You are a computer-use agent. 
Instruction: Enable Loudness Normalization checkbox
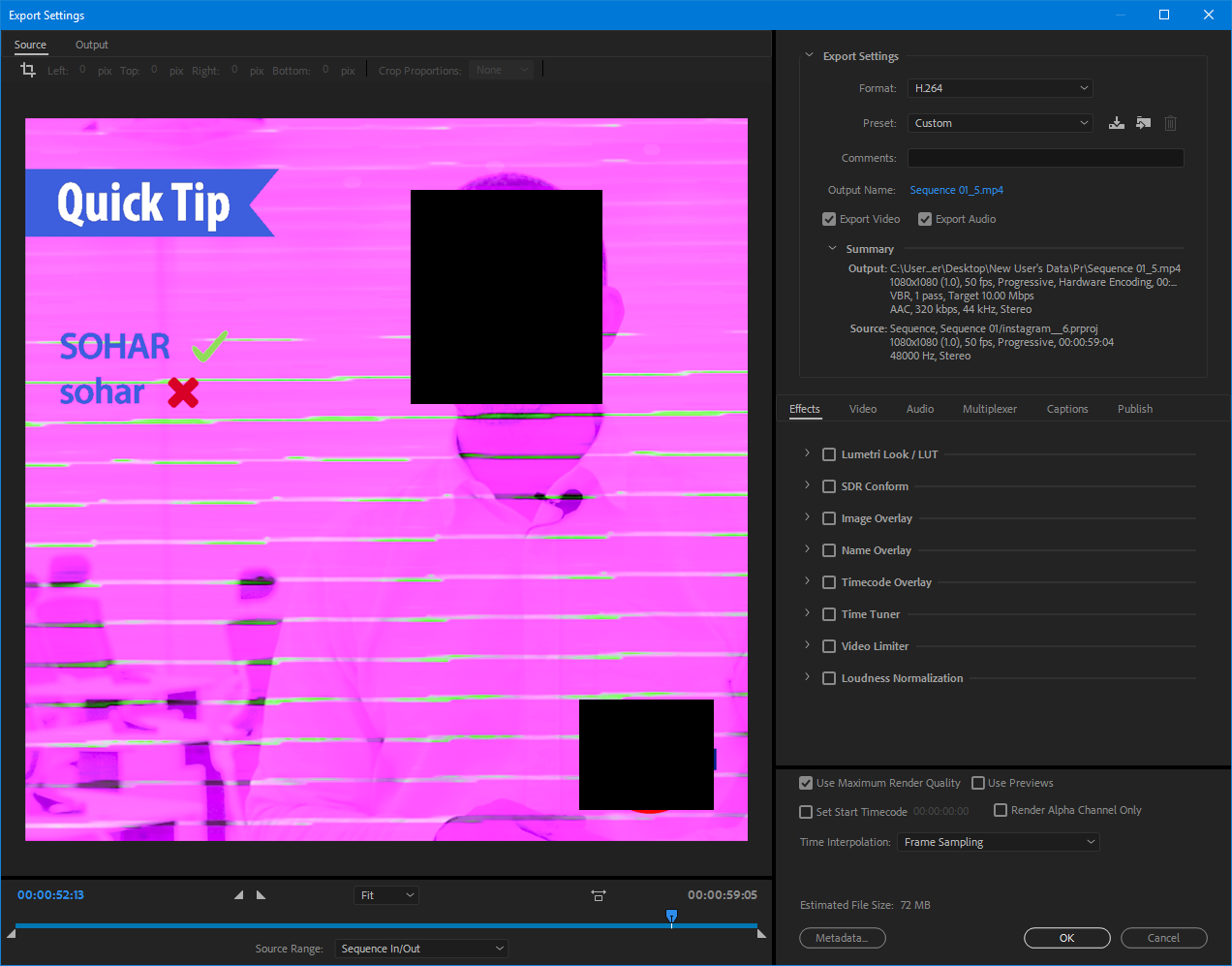[x=829, y=678]
